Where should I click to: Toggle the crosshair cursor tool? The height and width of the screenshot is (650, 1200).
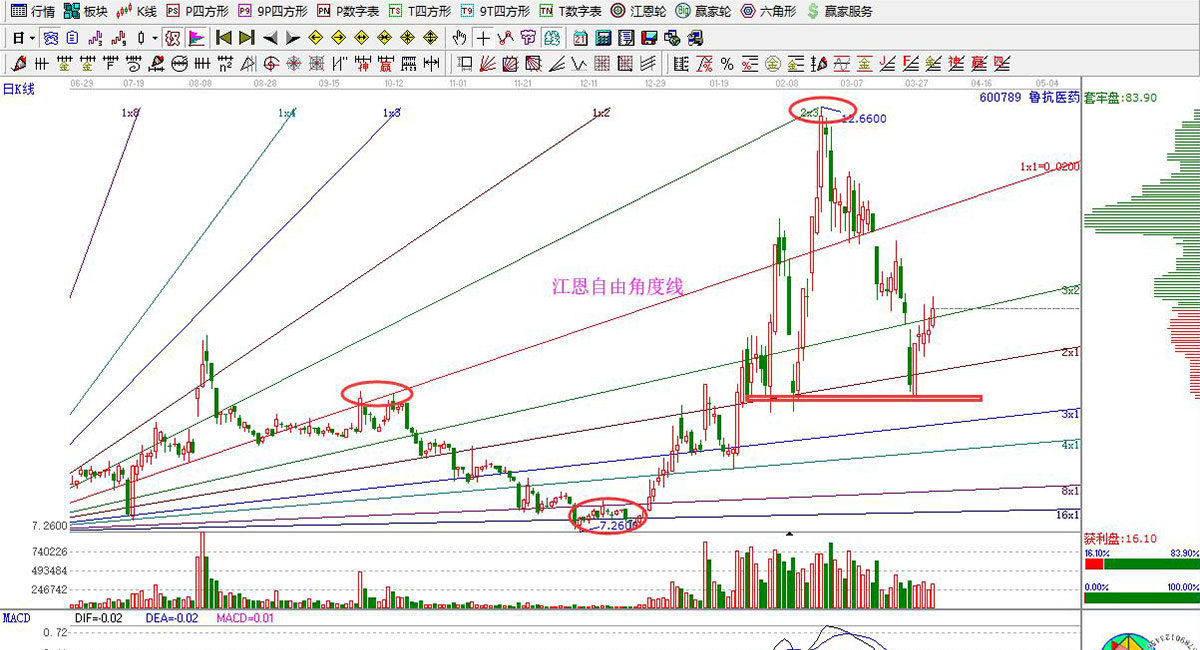483,38
